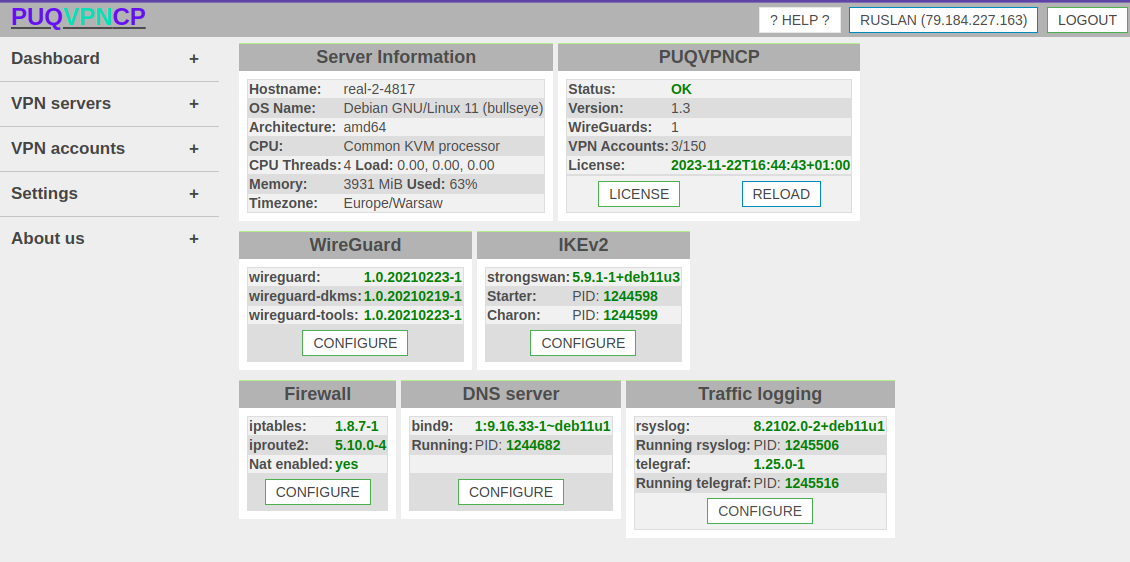Click the green OK status value
1130x562 pixels.
(681, 89)
